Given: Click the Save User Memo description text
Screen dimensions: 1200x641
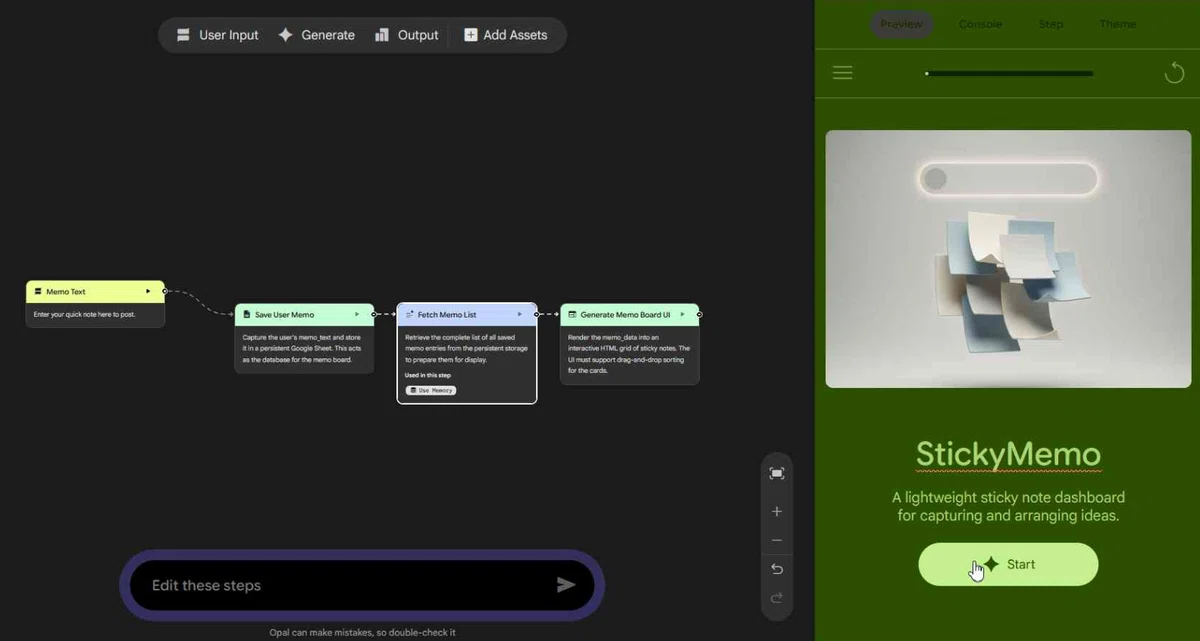Looking at the screenshot, I should pos(303,348).
